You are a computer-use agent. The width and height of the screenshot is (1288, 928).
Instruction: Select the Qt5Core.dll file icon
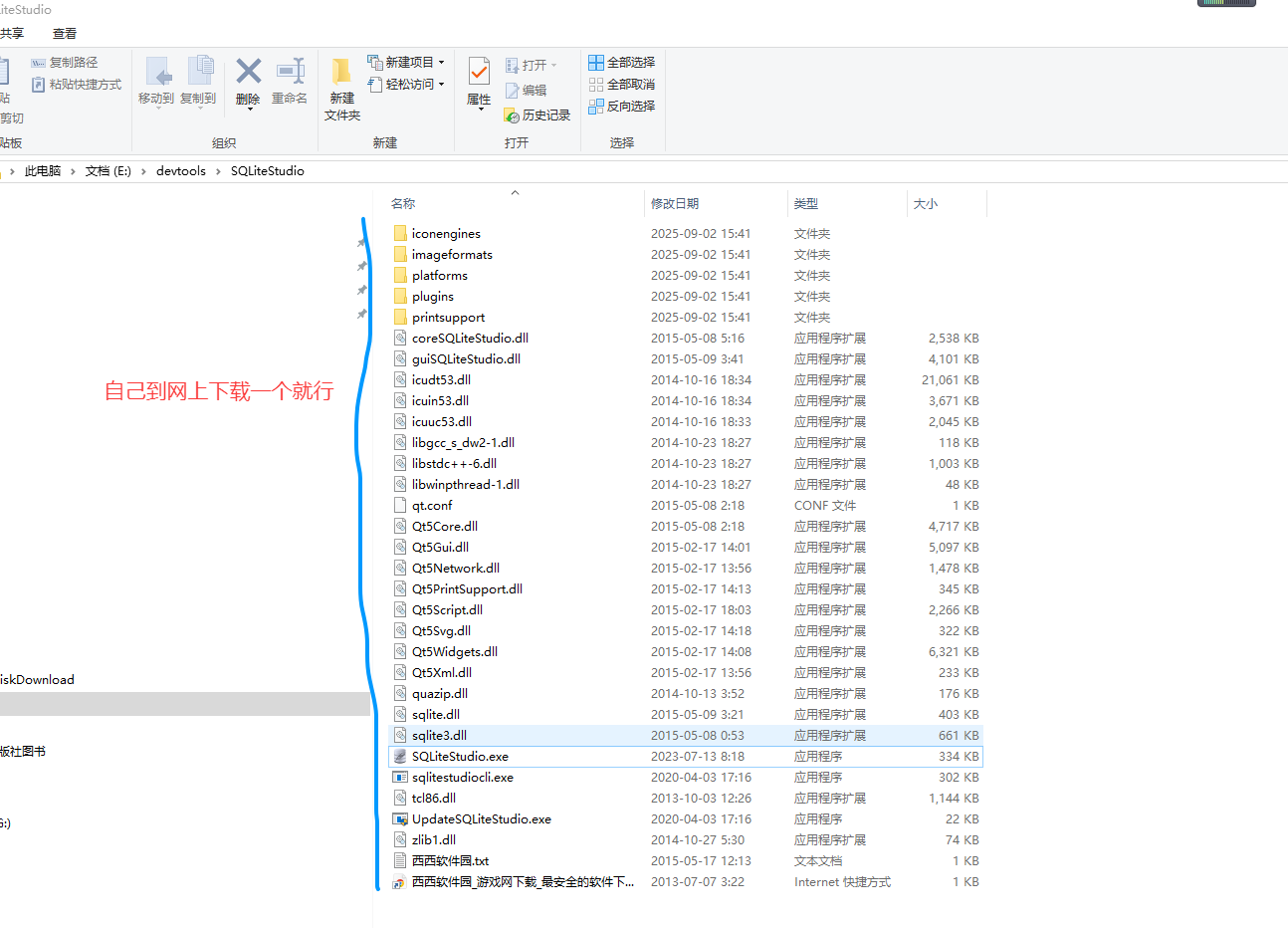[x=400, y=526]
